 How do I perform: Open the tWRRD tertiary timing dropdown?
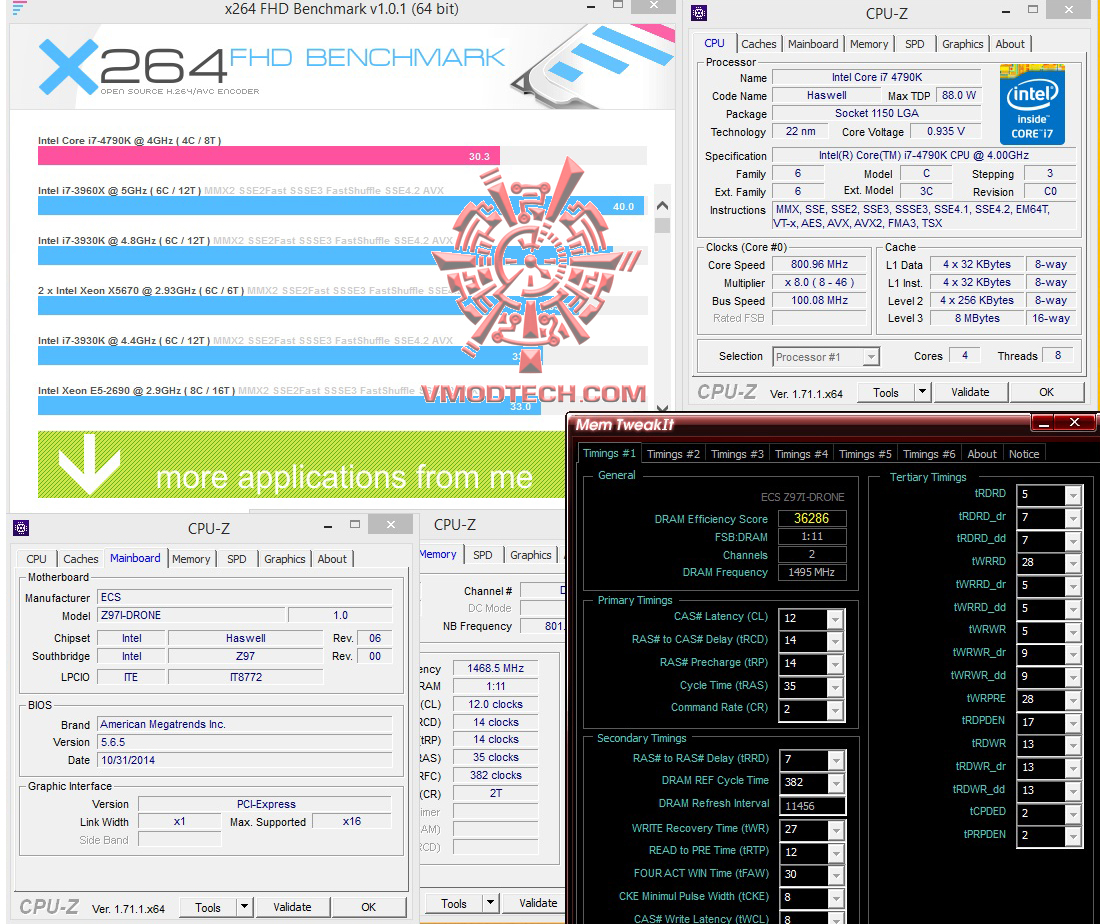(1073, 563)
